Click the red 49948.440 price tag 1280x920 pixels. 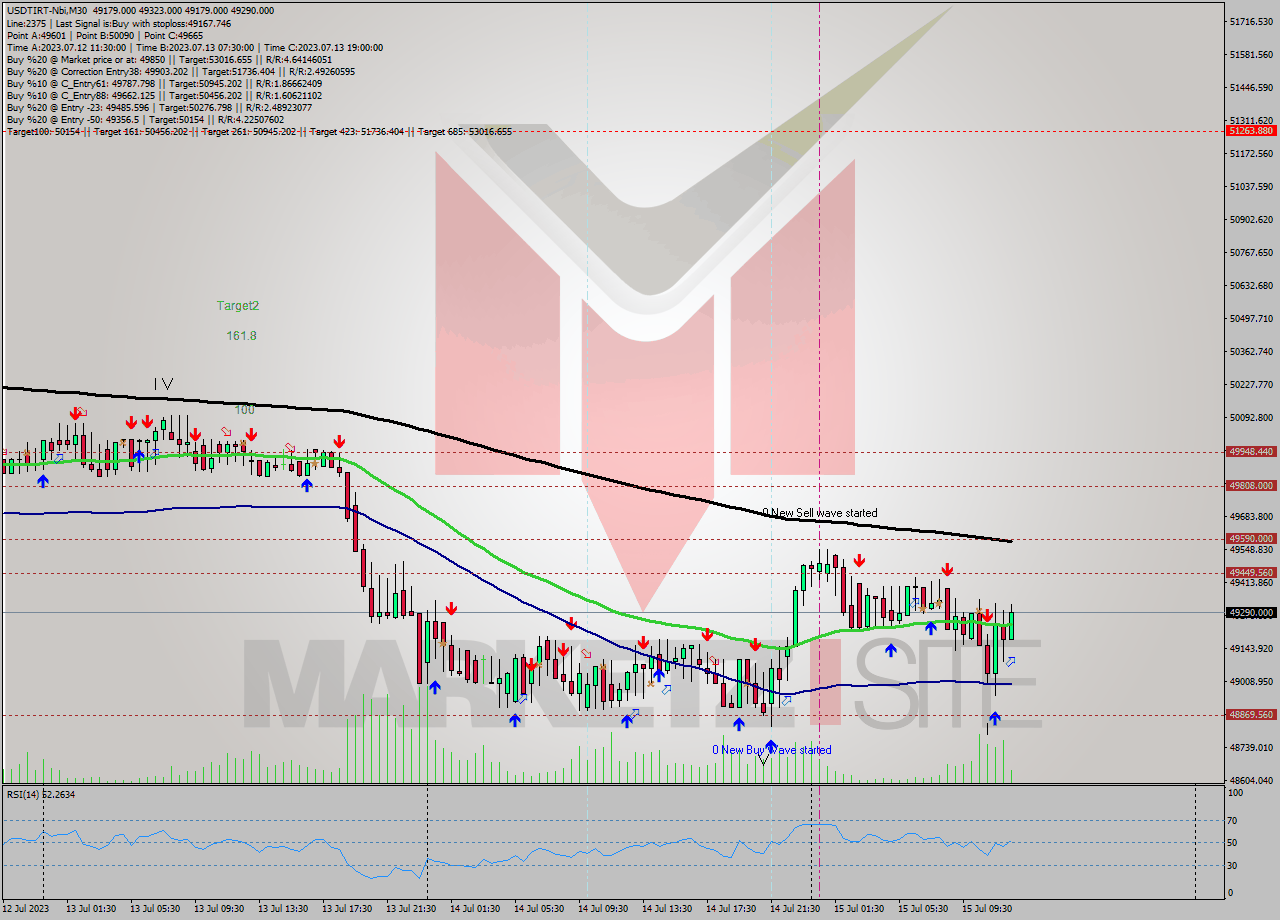[x=1251, y=451]
